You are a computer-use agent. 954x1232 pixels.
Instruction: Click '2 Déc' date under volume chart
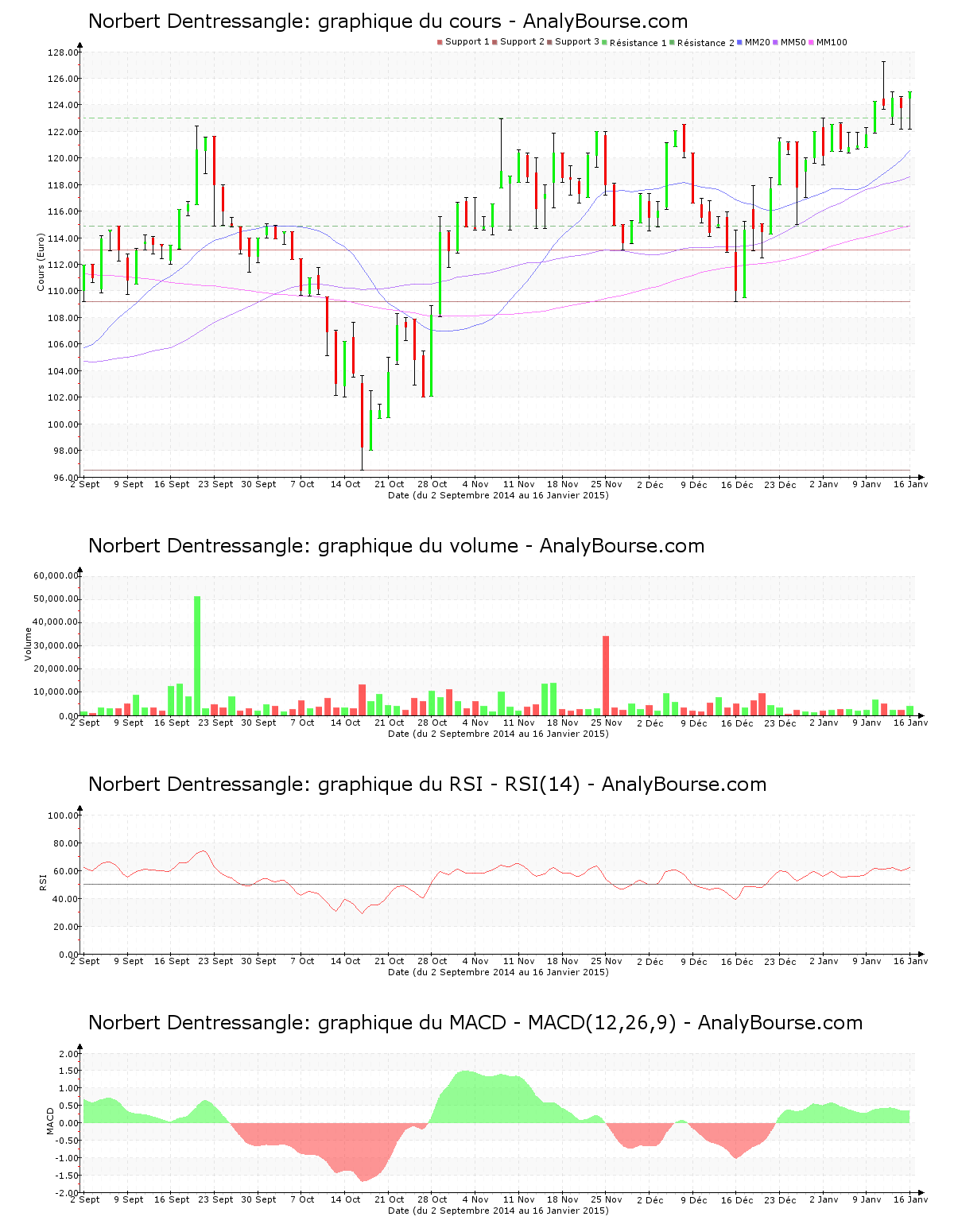[650, 723]
